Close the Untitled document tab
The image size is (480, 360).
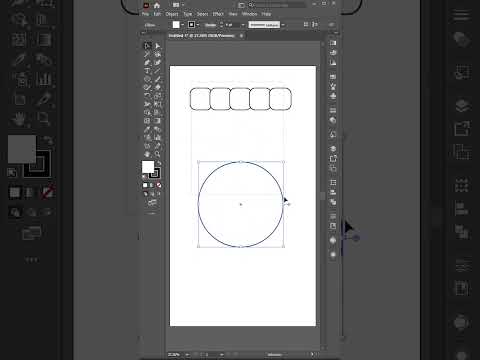tap(241, 35)
